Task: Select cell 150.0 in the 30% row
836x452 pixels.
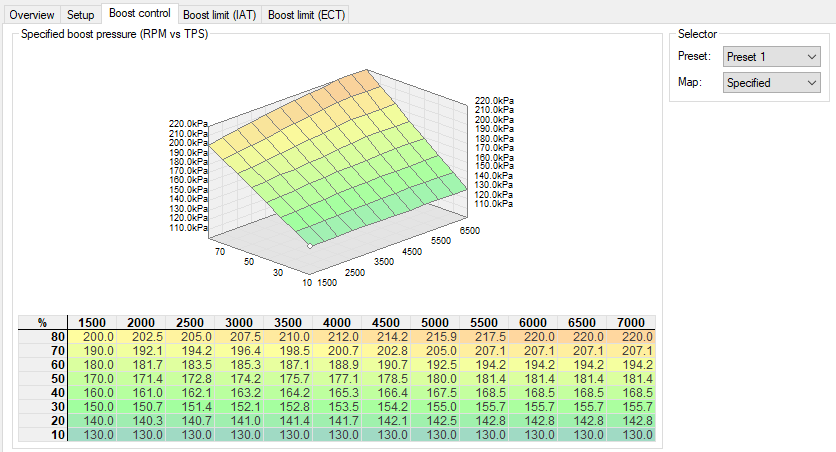Action: [x=92, y=407]
